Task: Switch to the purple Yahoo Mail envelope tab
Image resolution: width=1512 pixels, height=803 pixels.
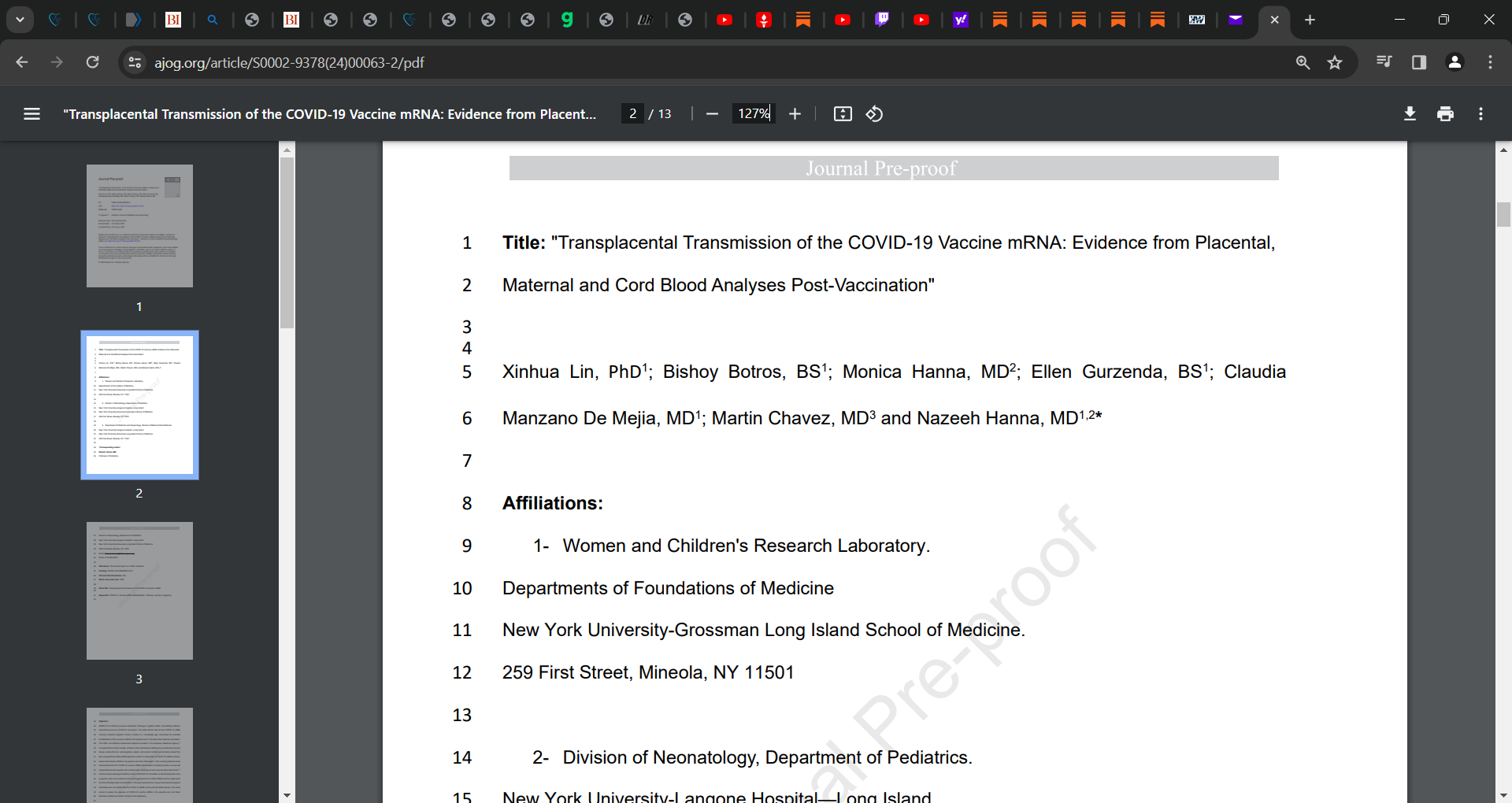Action: [1236, 20]
